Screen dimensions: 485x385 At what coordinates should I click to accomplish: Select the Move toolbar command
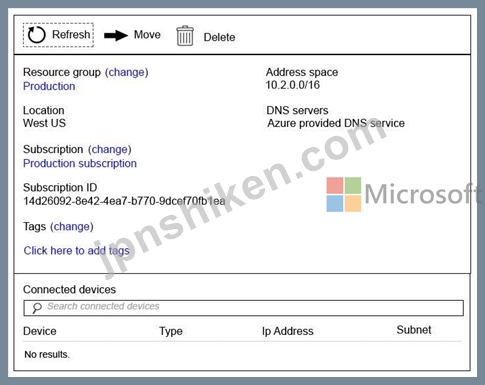point(147,34)
